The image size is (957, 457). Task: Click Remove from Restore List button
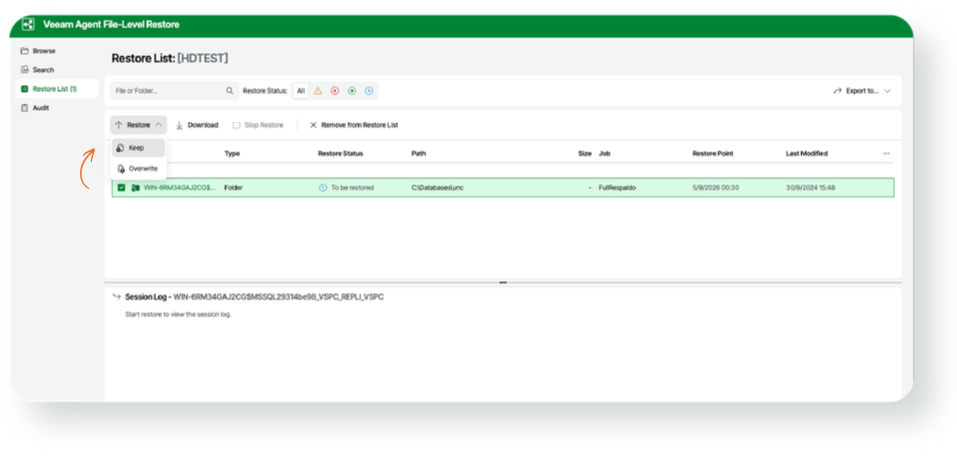pos(354,125)
